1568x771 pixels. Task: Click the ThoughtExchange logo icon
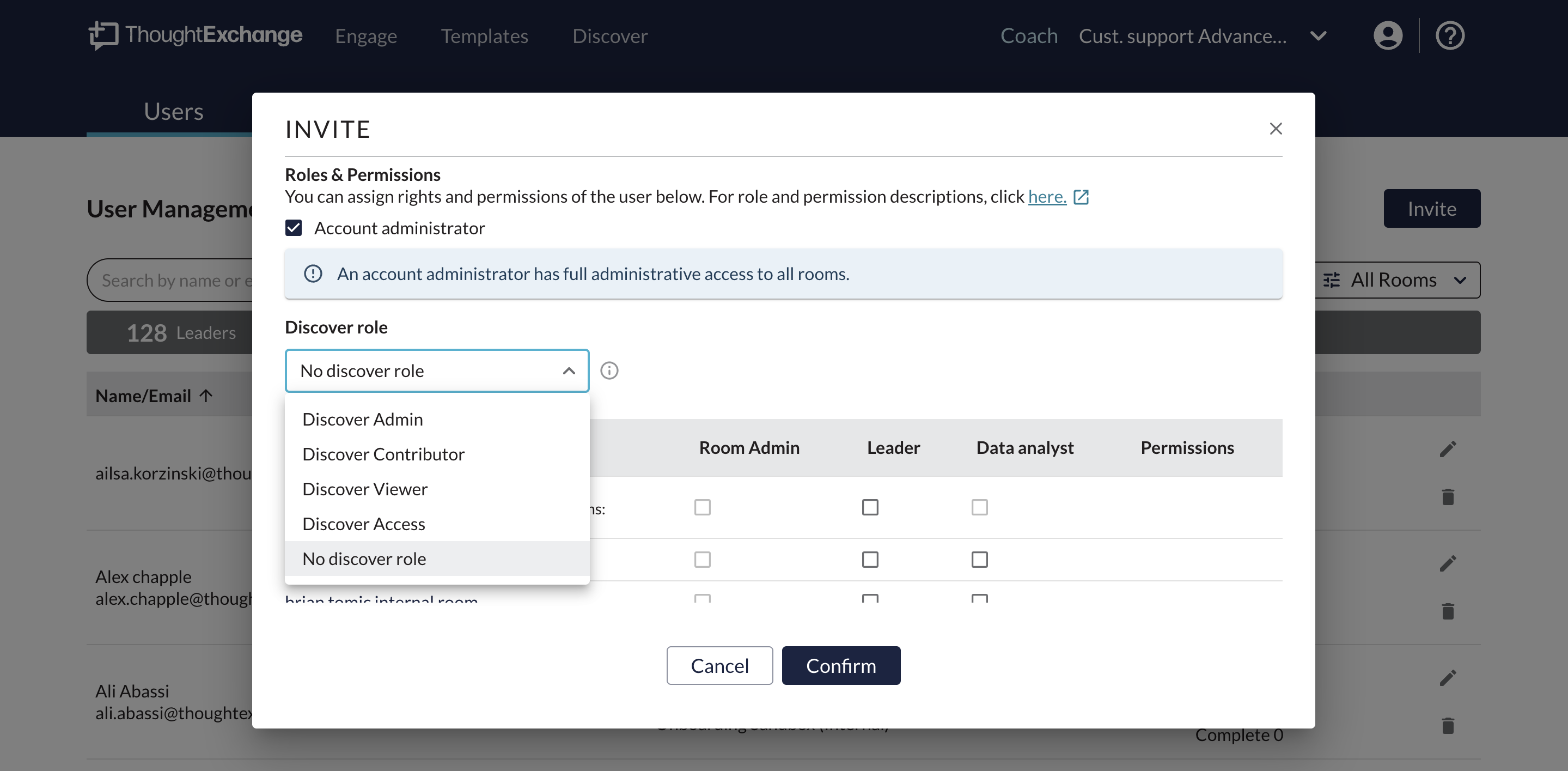tap(103, 35)
